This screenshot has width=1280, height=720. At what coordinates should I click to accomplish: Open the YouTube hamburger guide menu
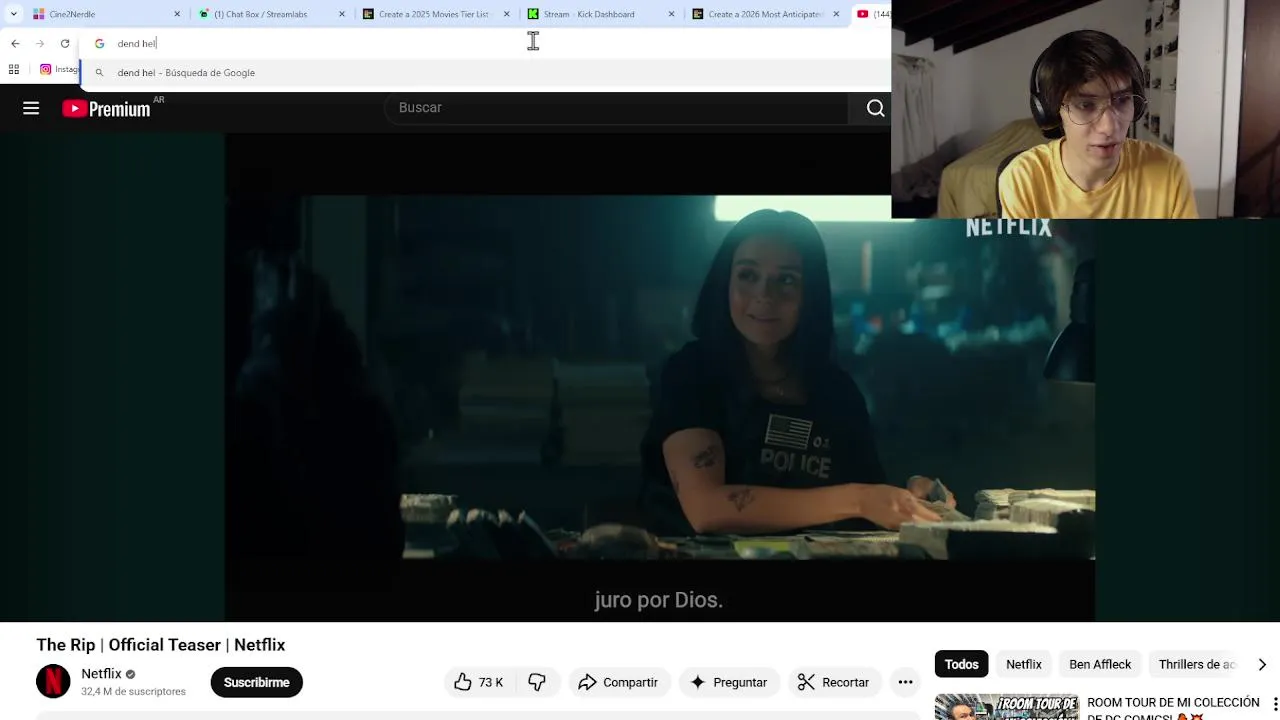(x=31, y=109)
